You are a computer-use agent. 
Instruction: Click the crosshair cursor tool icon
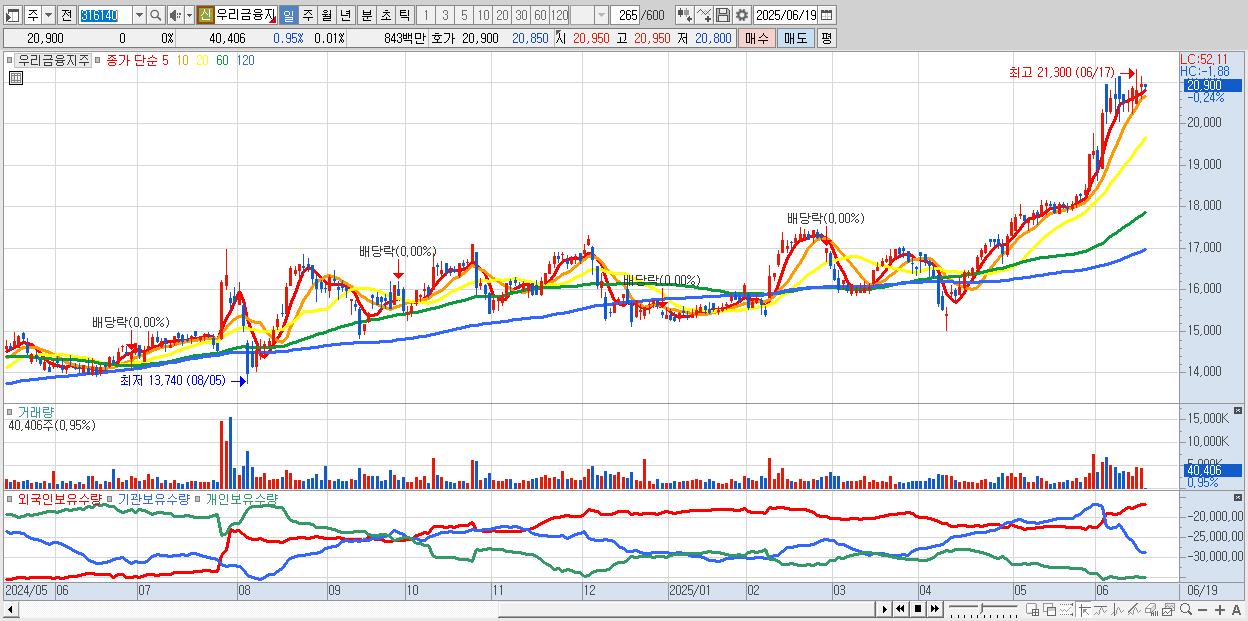(x=1084, y=609)
